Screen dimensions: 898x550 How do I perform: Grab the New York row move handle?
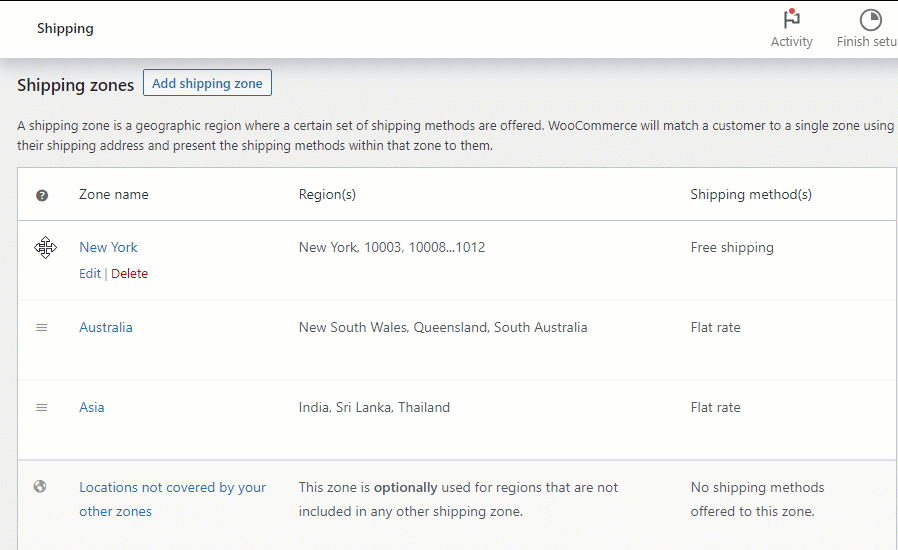coord(45,248)
